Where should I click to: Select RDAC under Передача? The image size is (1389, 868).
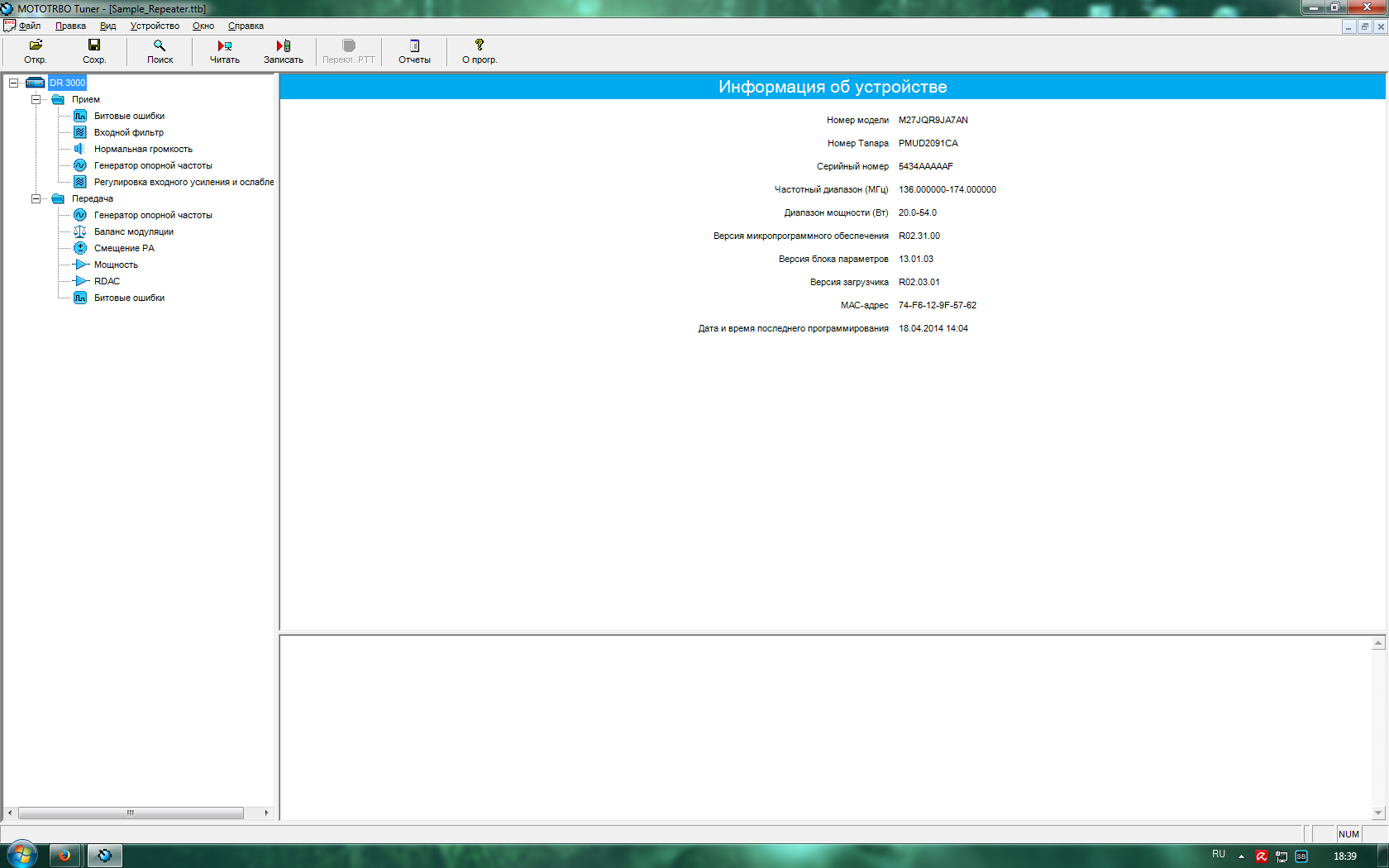[107, 281]
